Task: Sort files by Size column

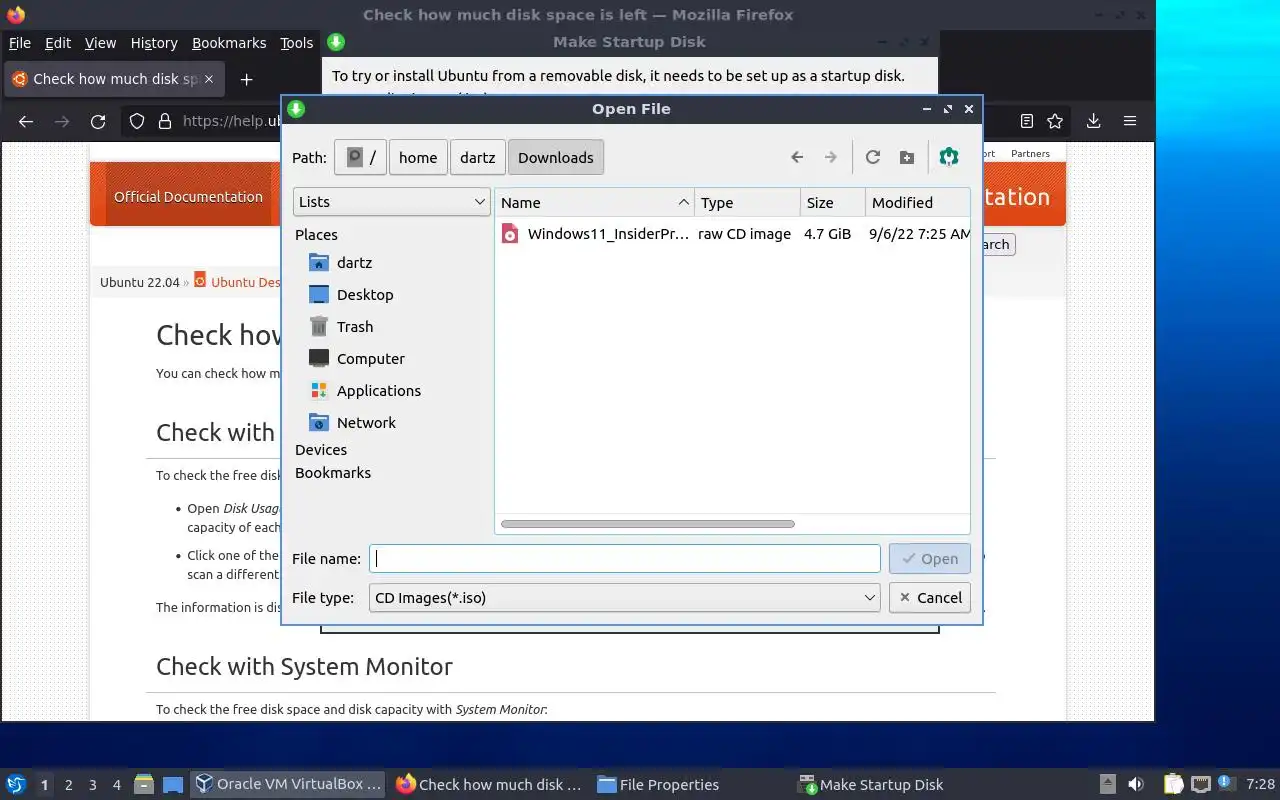Action: 833,202
